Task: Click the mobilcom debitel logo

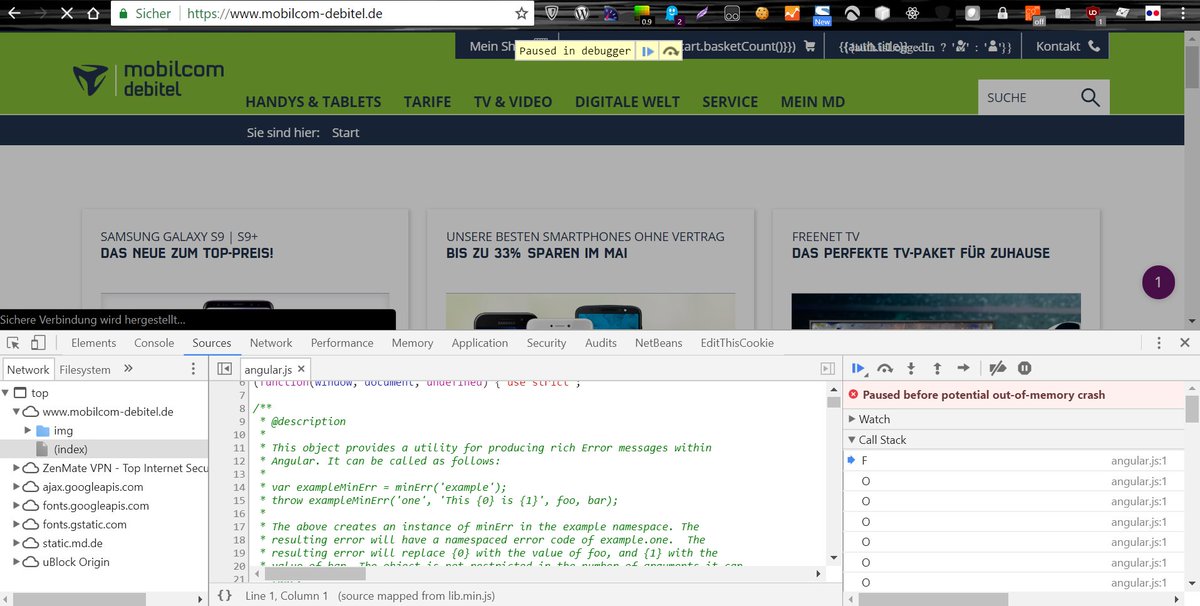Action: point(148,79)
